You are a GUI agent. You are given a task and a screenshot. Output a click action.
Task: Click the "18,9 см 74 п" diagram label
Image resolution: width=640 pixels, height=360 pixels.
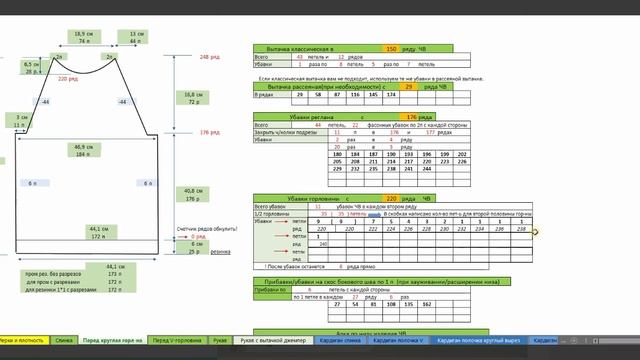[84, 37]
